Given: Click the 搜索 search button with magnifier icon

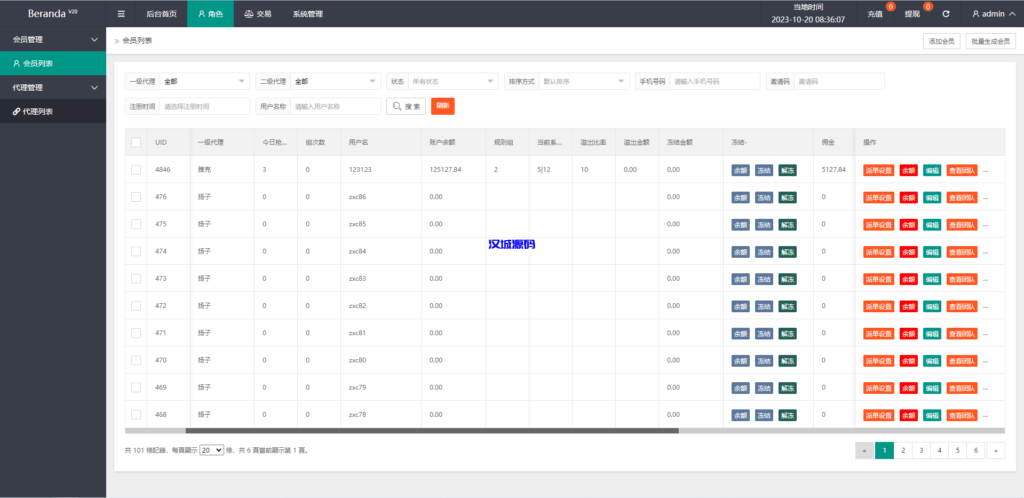Looking at the screenshot, I should coord(406,106).
